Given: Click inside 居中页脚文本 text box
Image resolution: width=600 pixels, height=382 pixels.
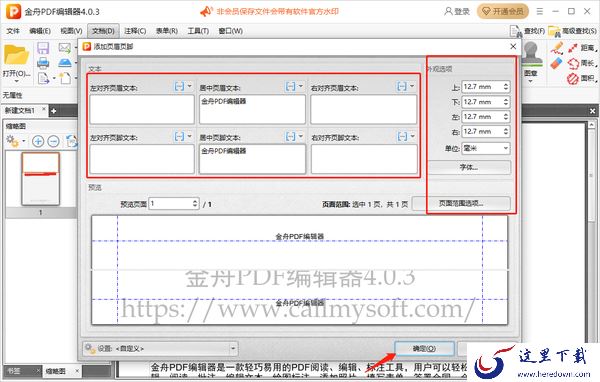Looking at the screenshot, I should (x=252, y=159).
